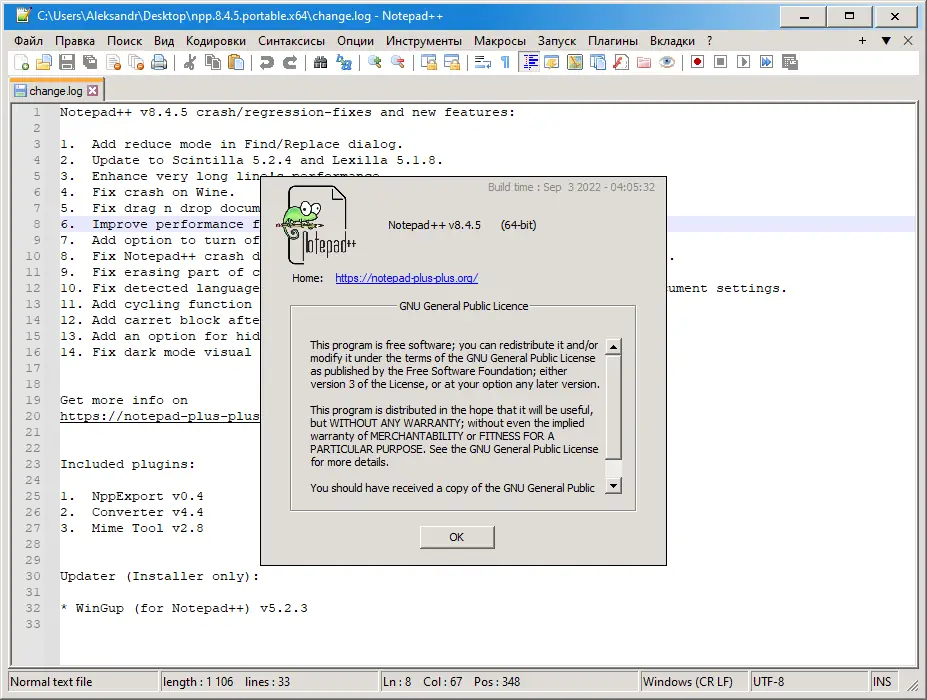Screen dimensions: 927x700
Task: Open the Поиск menu
Action: 125,41
